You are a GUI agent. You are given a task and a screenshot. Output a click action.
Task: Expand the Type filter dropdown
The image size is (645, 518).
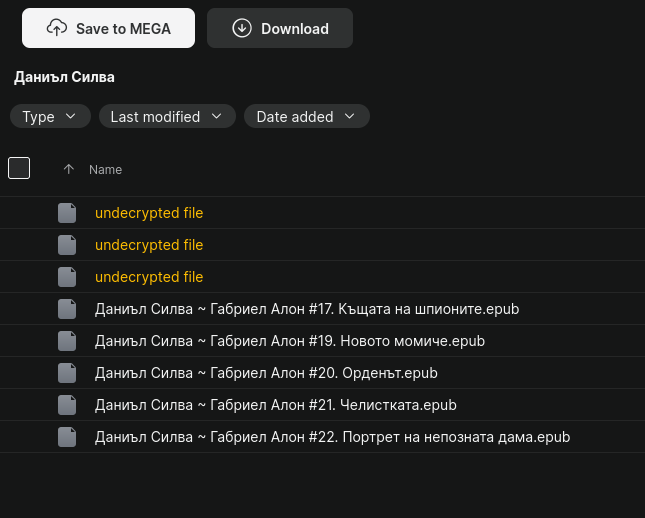coord(50,117)
